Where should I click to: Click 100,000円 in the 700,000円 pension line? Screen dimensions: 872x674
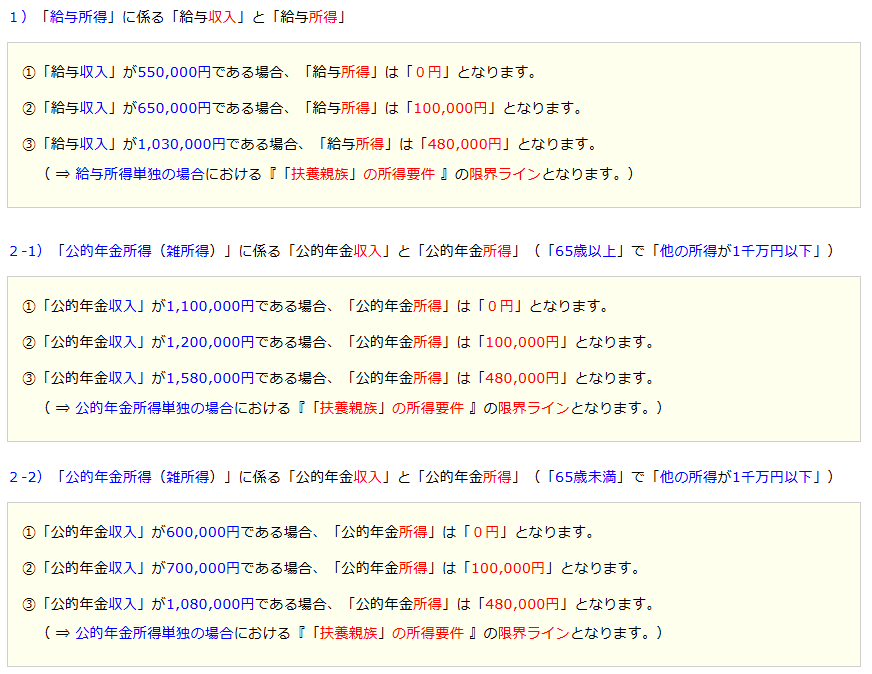508,568
